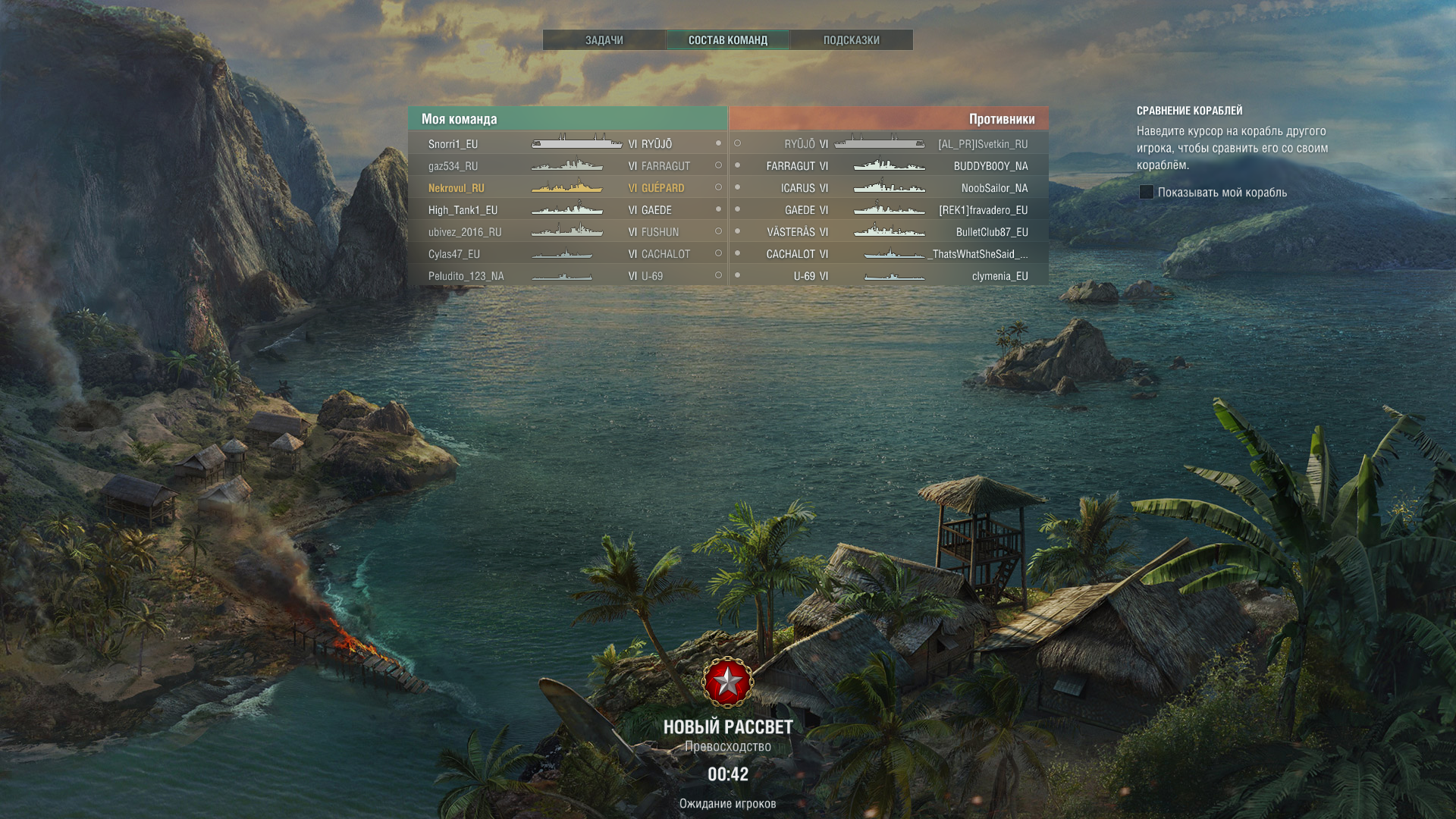Enable the Показывать мой корабль checkbox

pos(1147,193)
